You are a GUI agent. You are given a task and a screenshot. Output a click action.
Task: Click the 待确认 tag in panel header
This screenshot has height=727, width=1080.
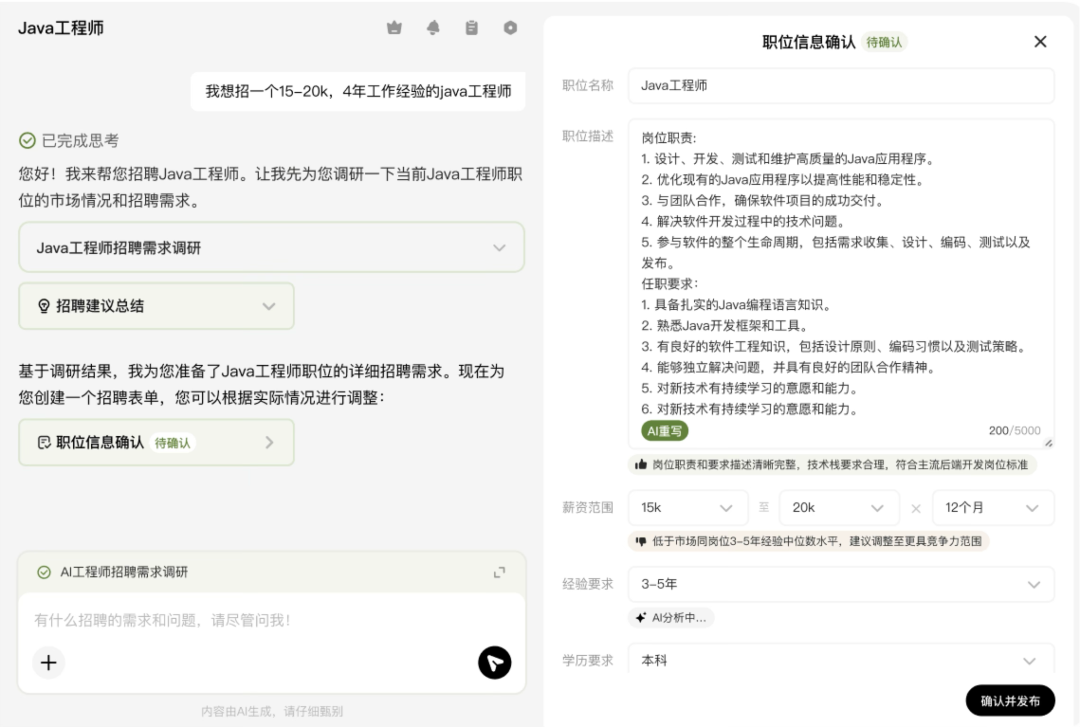click(x=884, y=42)
